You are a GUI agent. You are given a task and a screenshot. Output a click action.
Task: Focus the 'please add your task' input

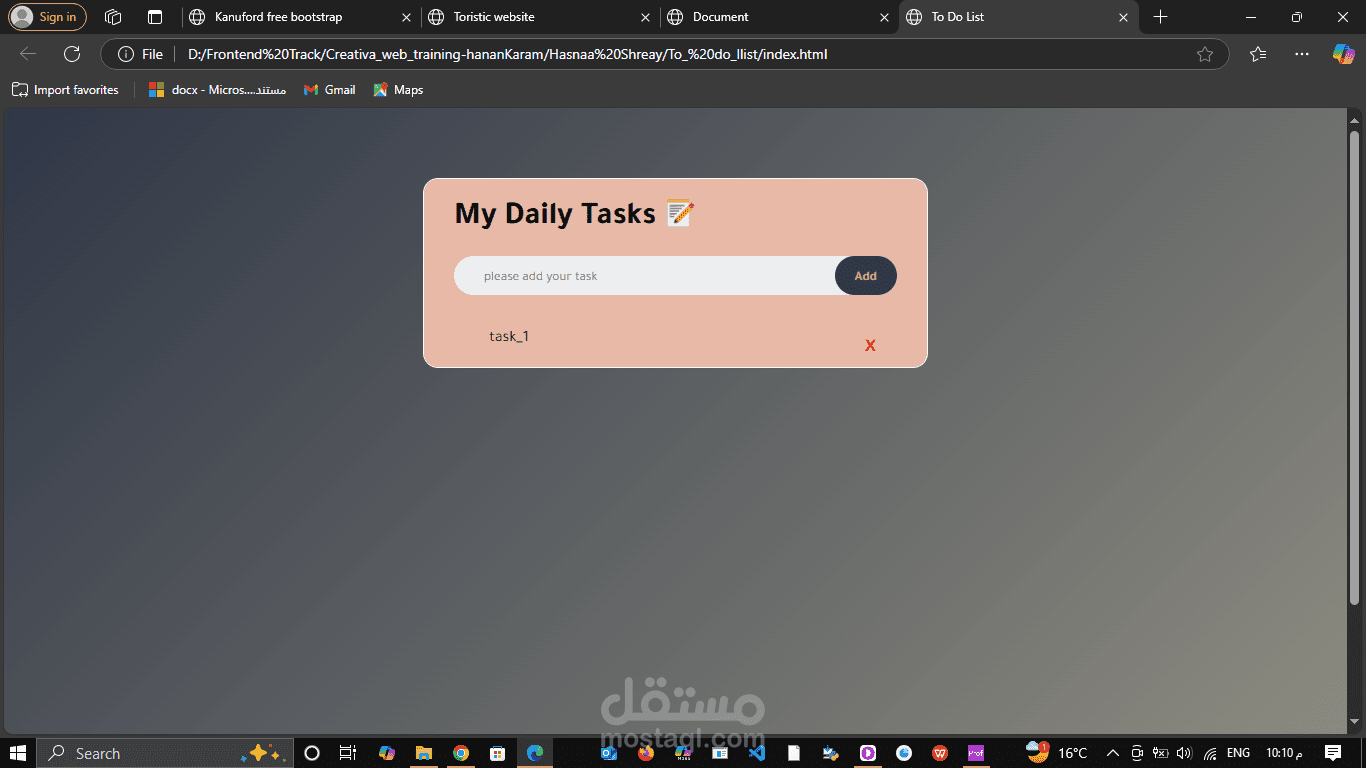[645, 276]
